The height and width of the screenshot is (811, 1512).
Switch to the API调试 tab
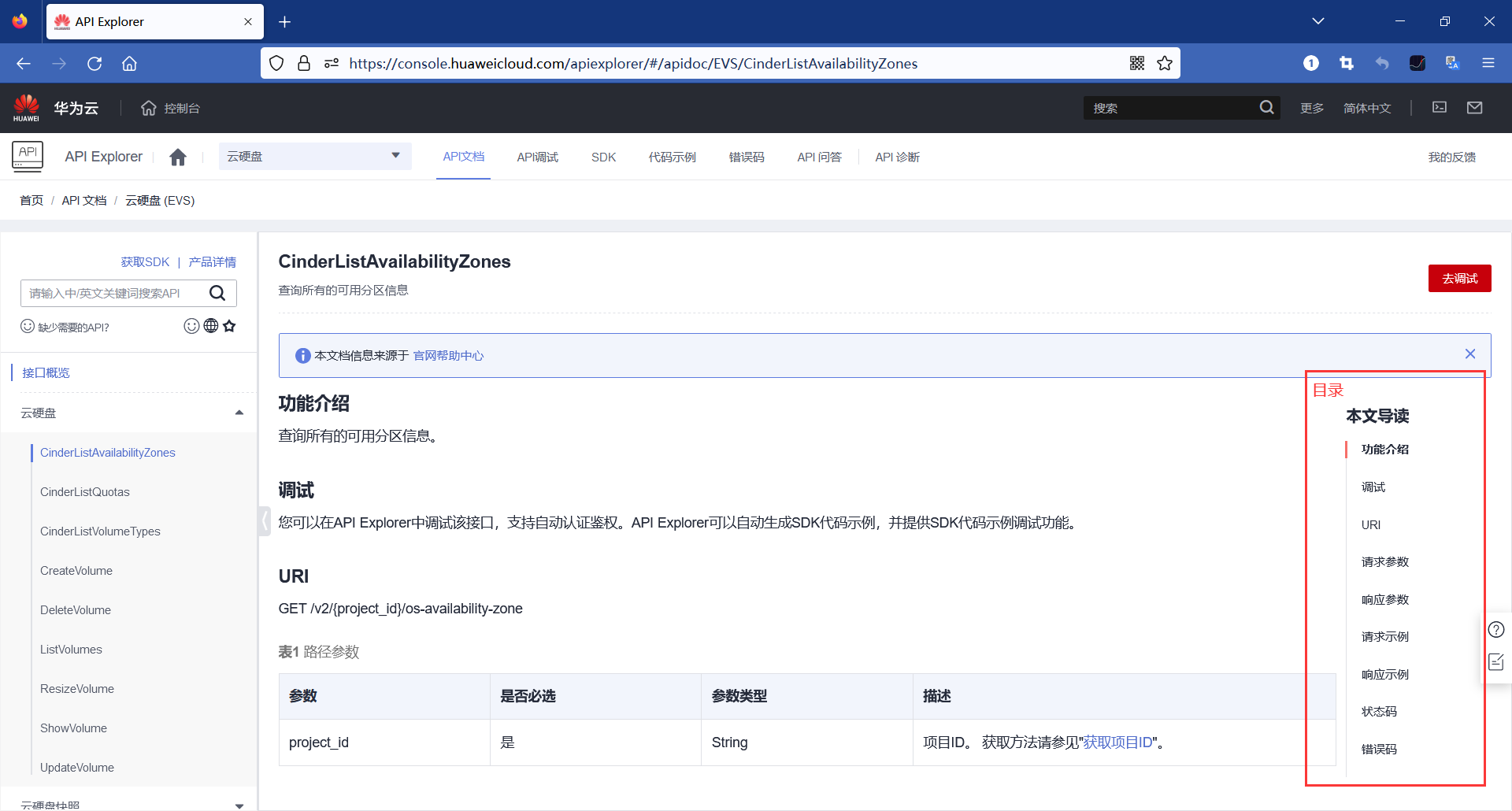(538, 157)
